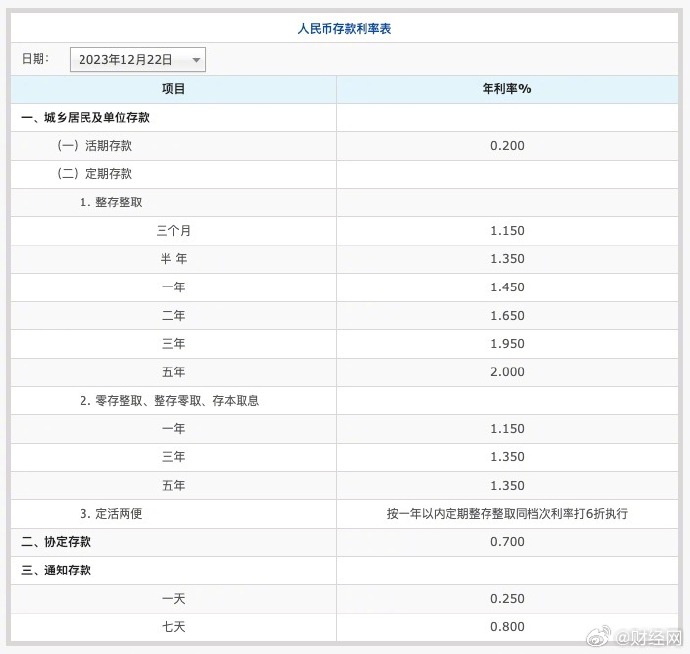The width and height of the screenshot is (690, 654).
Task: Click the 1.650 rate value
Action: tap(507, 316)
